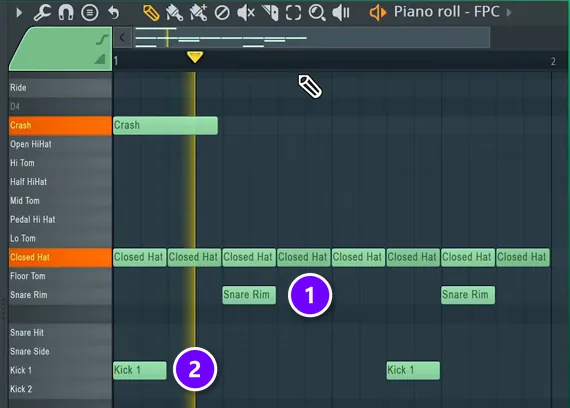570x408 pixels.
Task: Open the piano roll menu arrow
Action: [19, 13]
